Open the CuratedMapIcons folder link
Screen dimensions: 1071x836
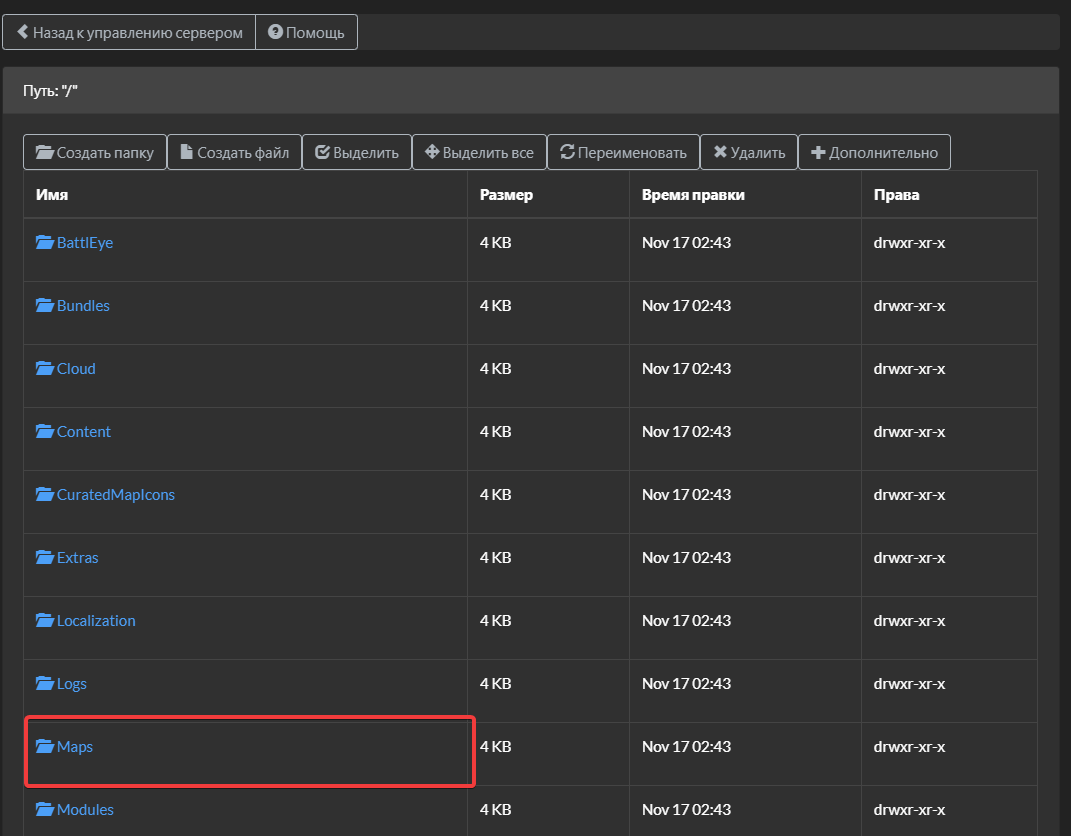tap(115, 494)
